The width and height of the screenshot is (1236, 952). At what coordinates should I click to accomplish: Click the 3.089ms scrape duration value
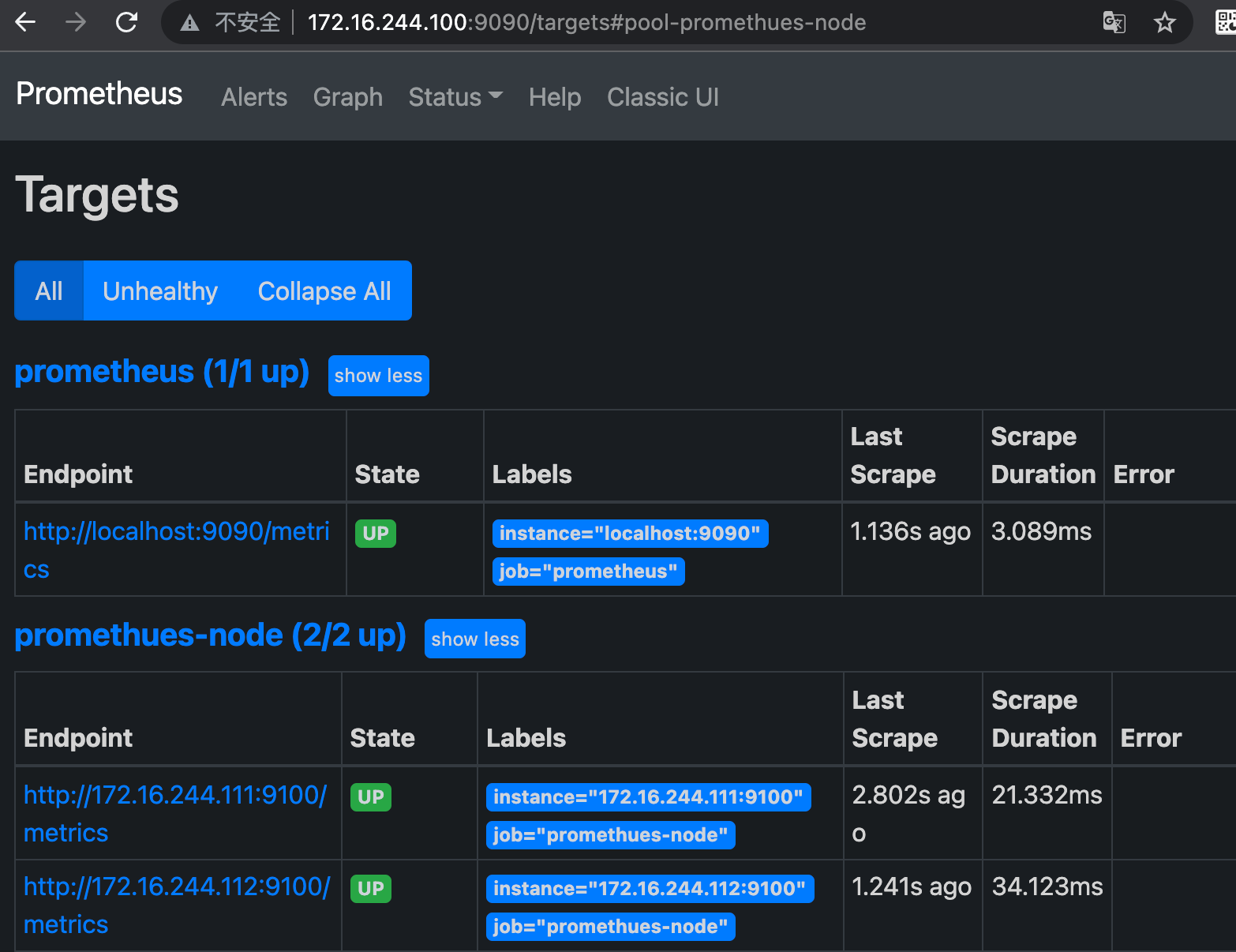pos(1042,531)
